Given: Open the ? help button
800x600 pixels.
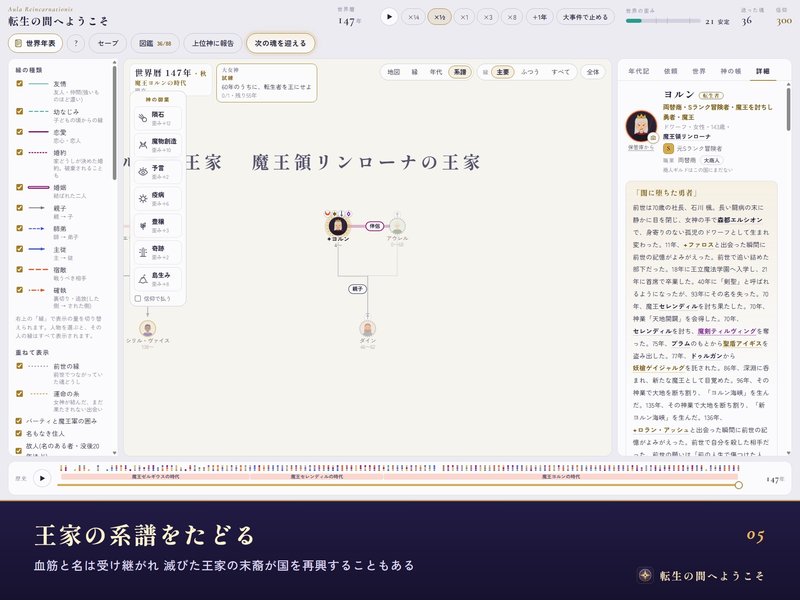Looking at the screenshot, I should pos(76,43).
